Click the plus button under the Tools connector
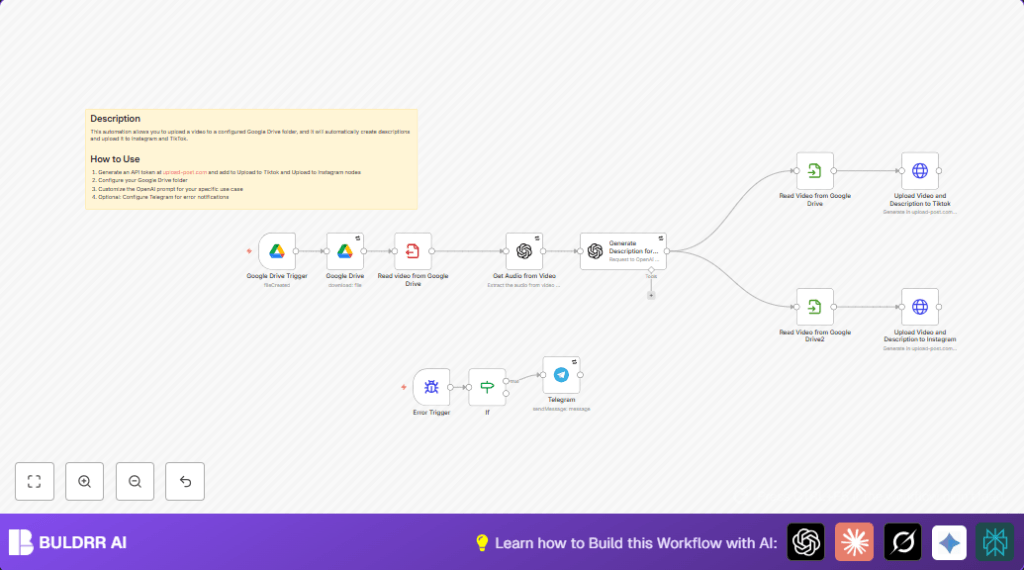Screen dimensions: 1024x570 [651, 296]
